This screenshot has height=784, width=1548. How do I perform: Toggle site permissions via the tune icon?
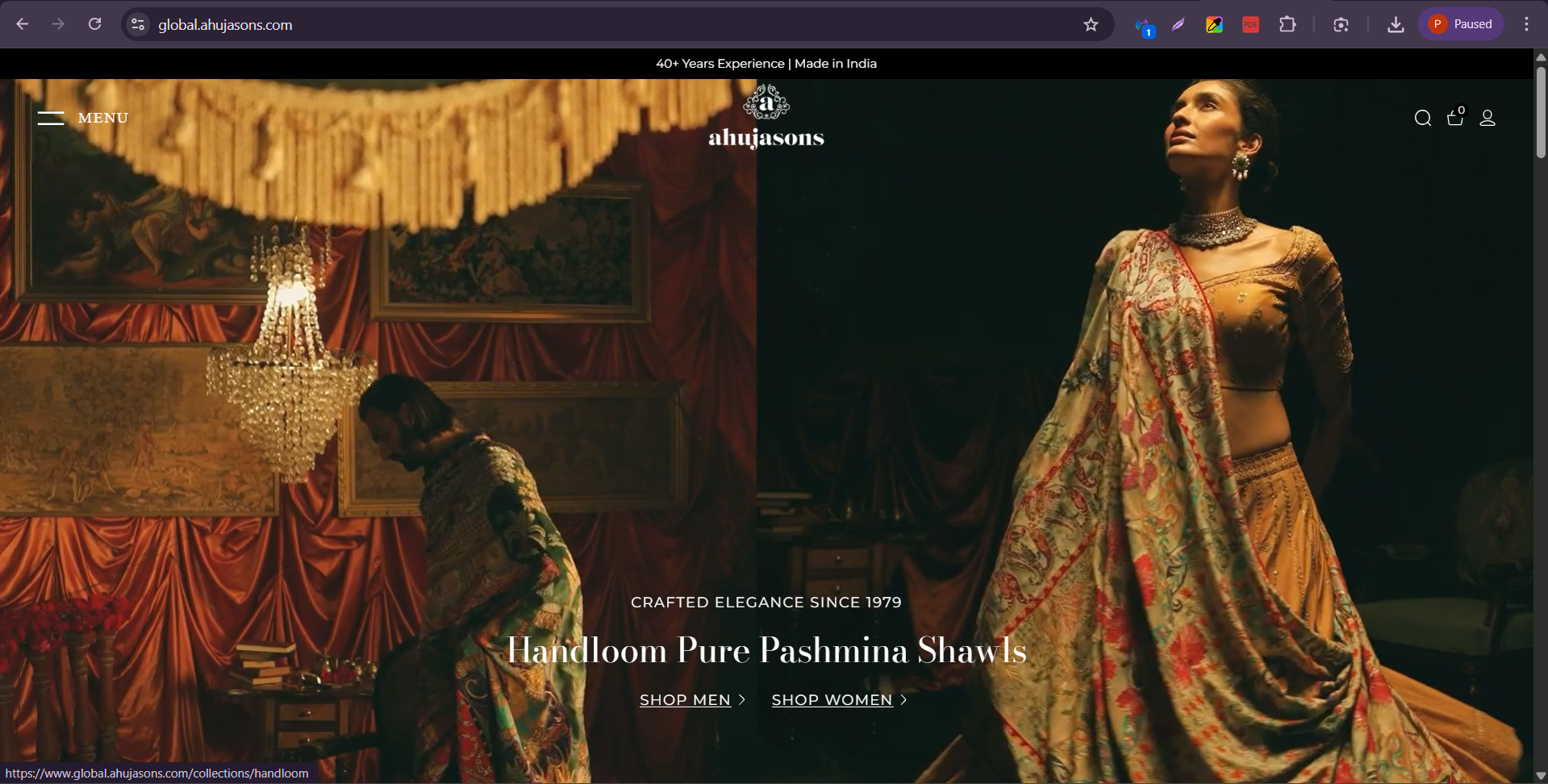pos(137,24)
